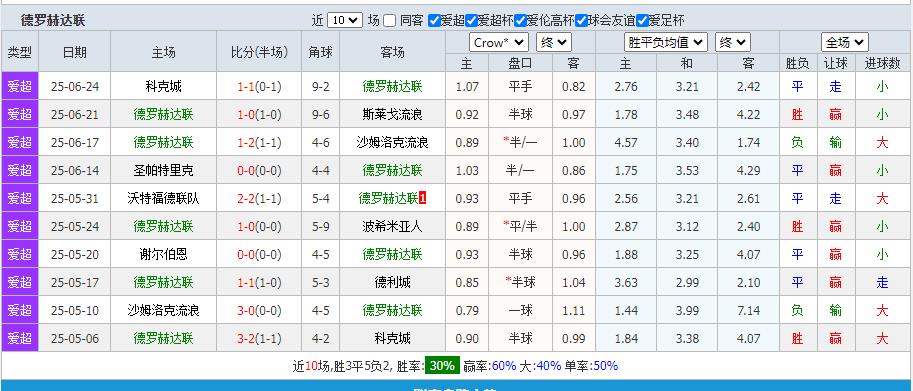913x391 pixels.
Task: Click the 负 result on 25-06-17
Action: [x=797, y=143]
